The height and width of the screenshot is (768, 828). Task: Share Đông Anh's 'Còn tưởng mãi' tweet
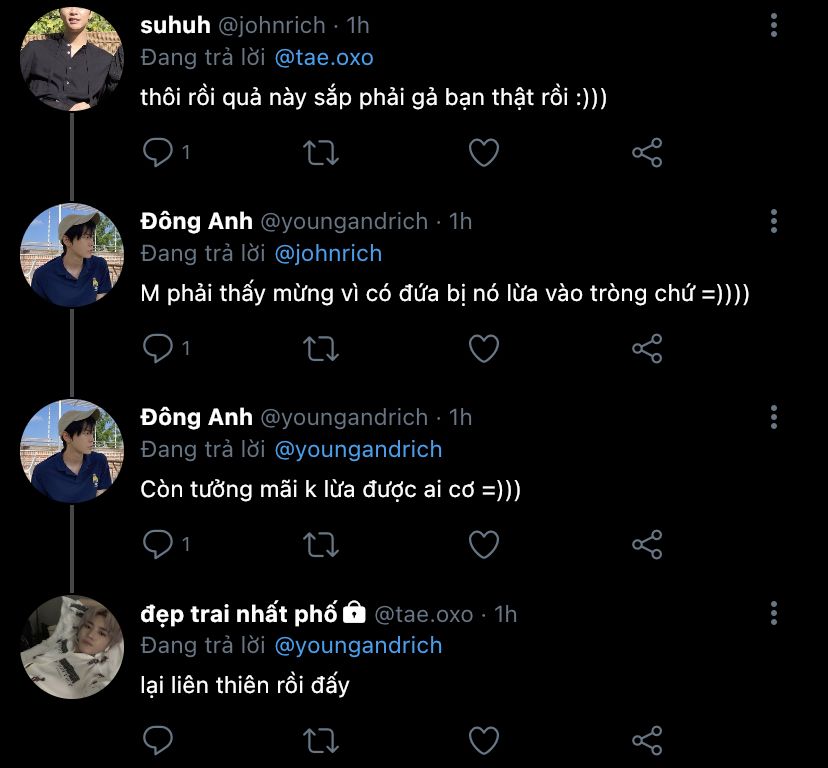pos(648,544)
